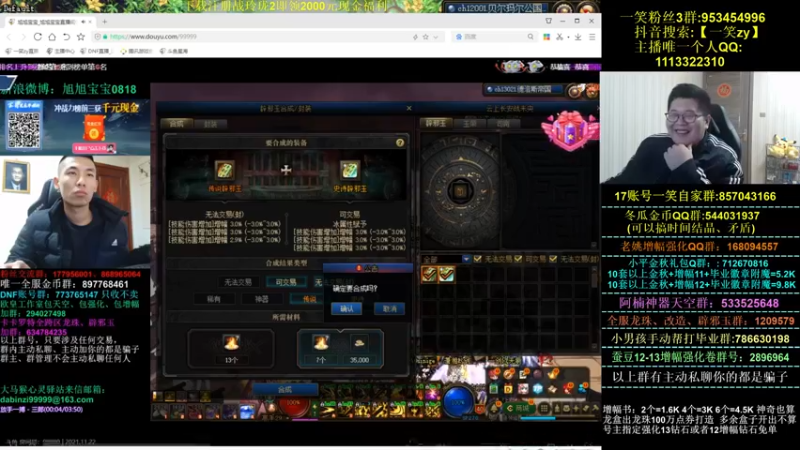Click the blue MP orb
Screen dimensions: 800x450
pos(458,402)
